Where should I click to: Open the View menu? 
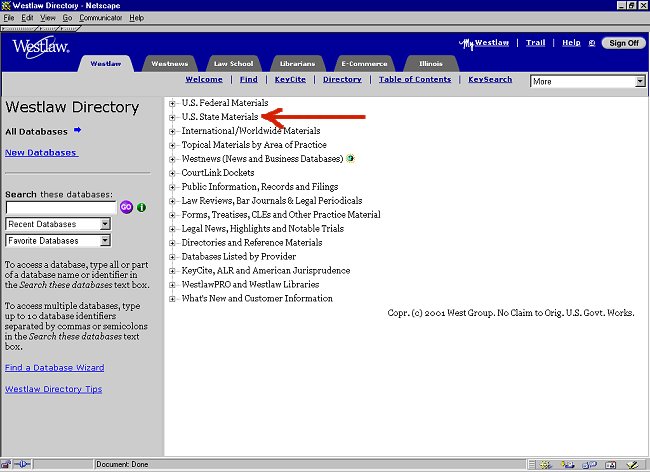(48, 18)
